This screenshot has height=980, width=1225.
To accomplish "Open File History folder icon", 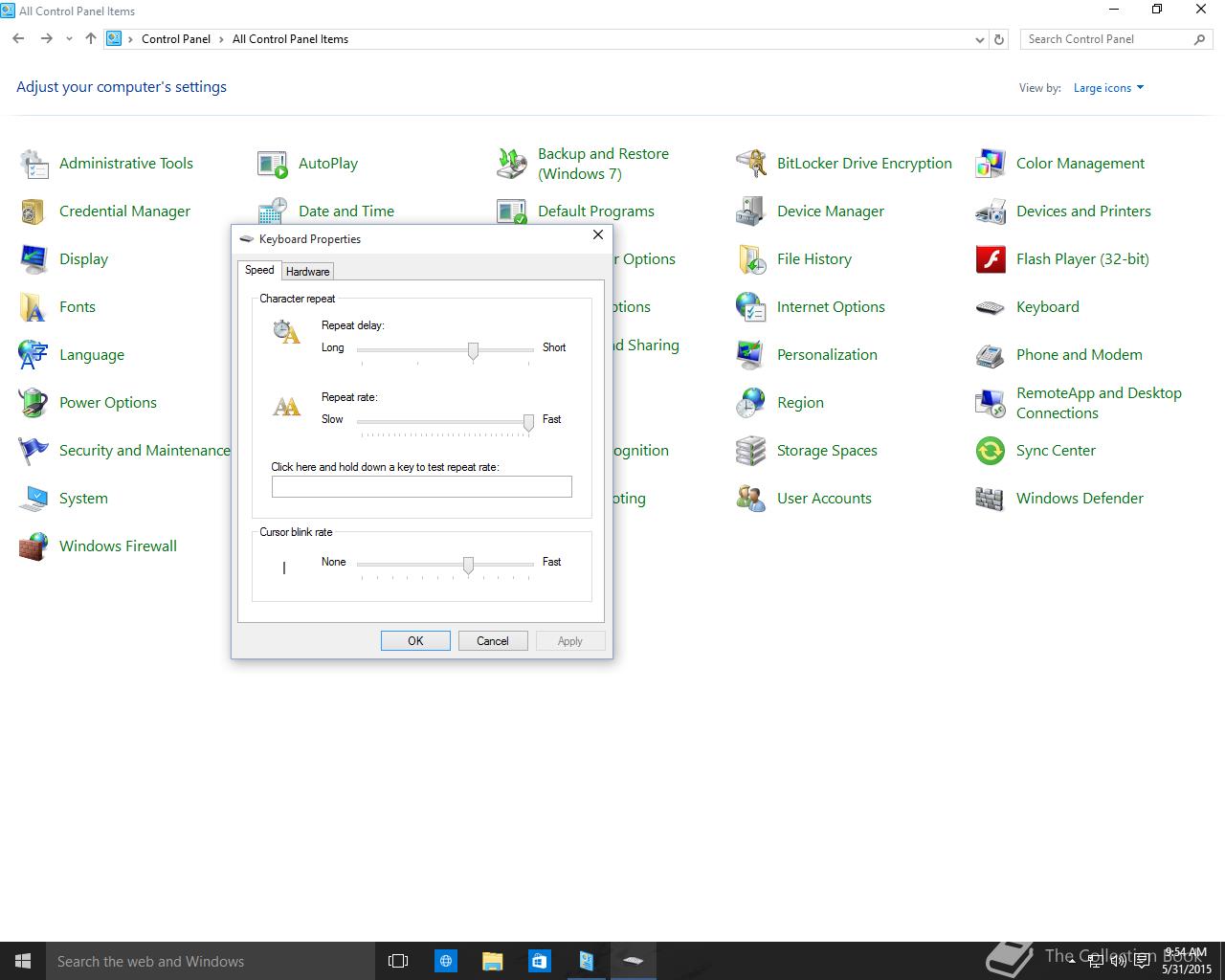I will tap(751, 259).
